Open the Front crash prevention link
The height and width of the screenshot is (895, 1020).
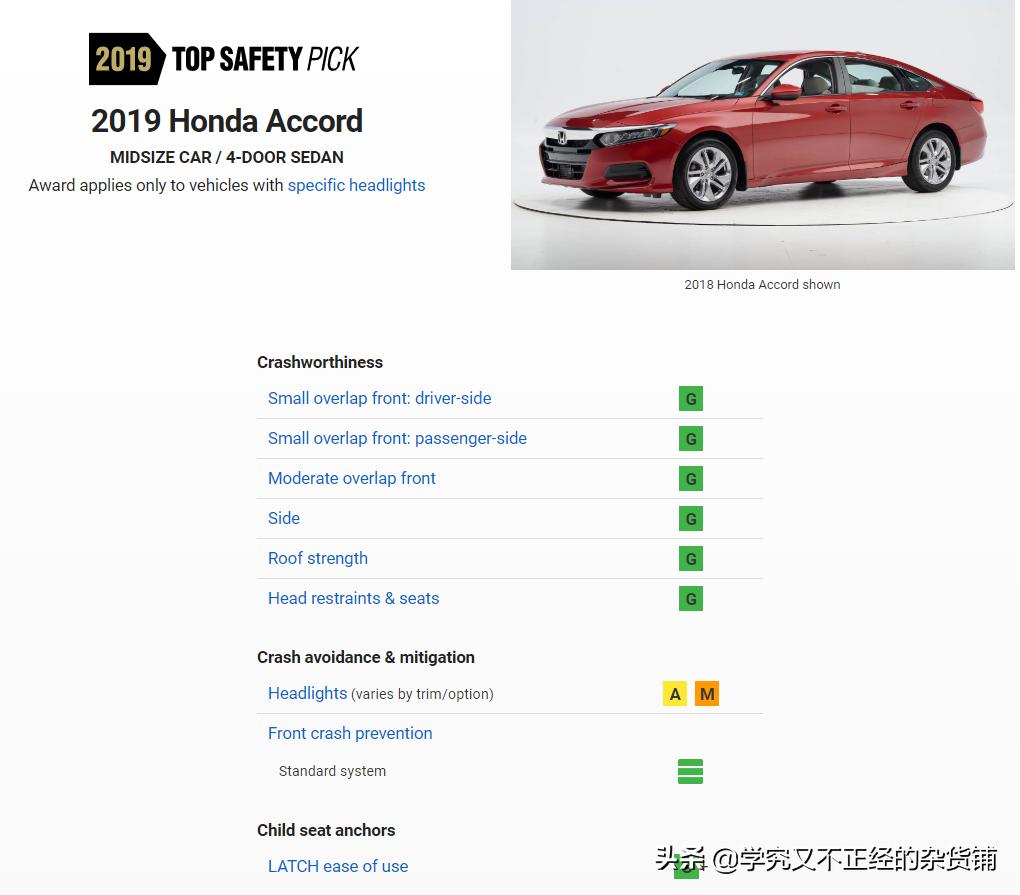point(350,733)
